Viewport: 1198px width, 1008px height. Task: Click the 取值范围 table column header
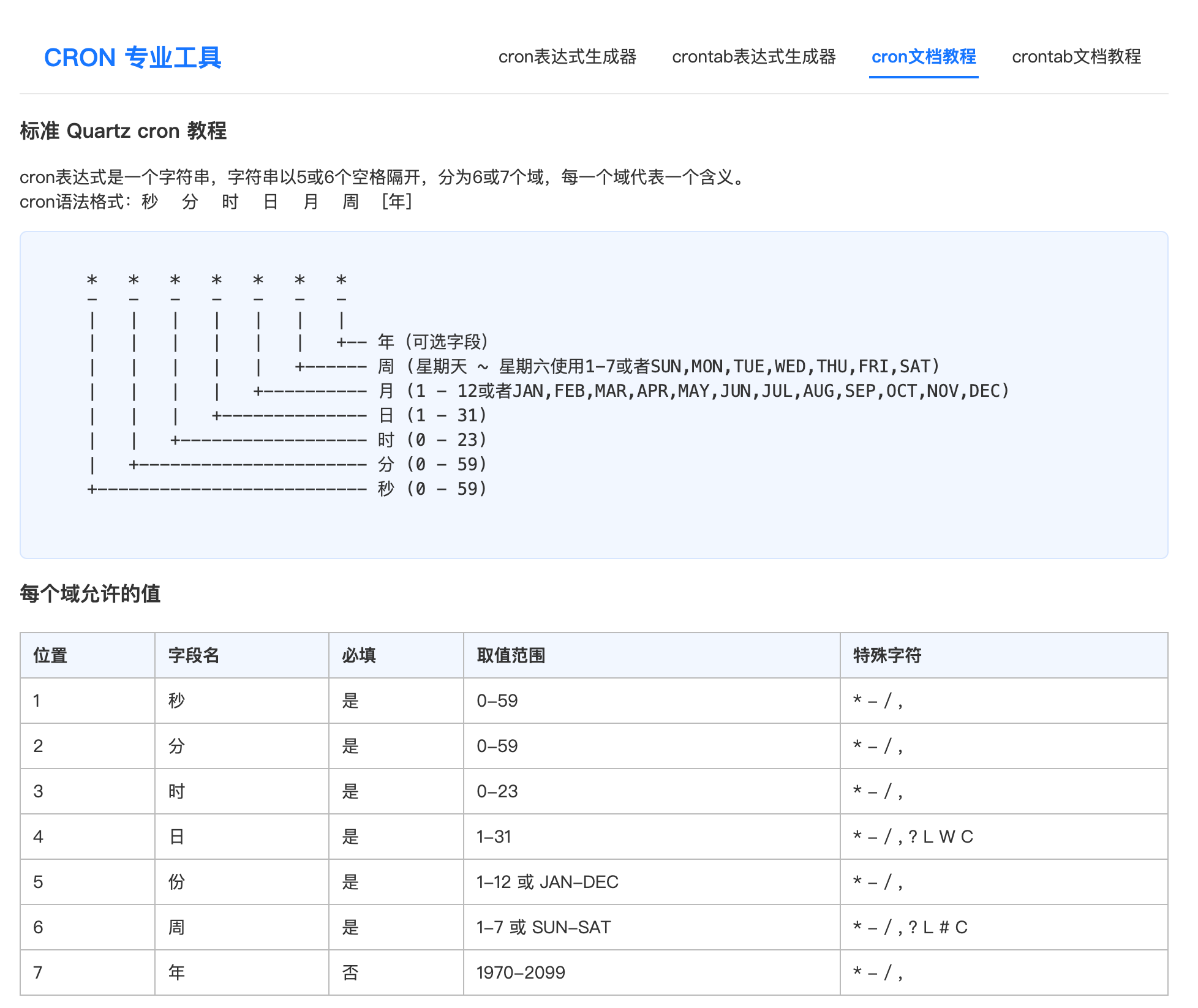tap(511, 655)
